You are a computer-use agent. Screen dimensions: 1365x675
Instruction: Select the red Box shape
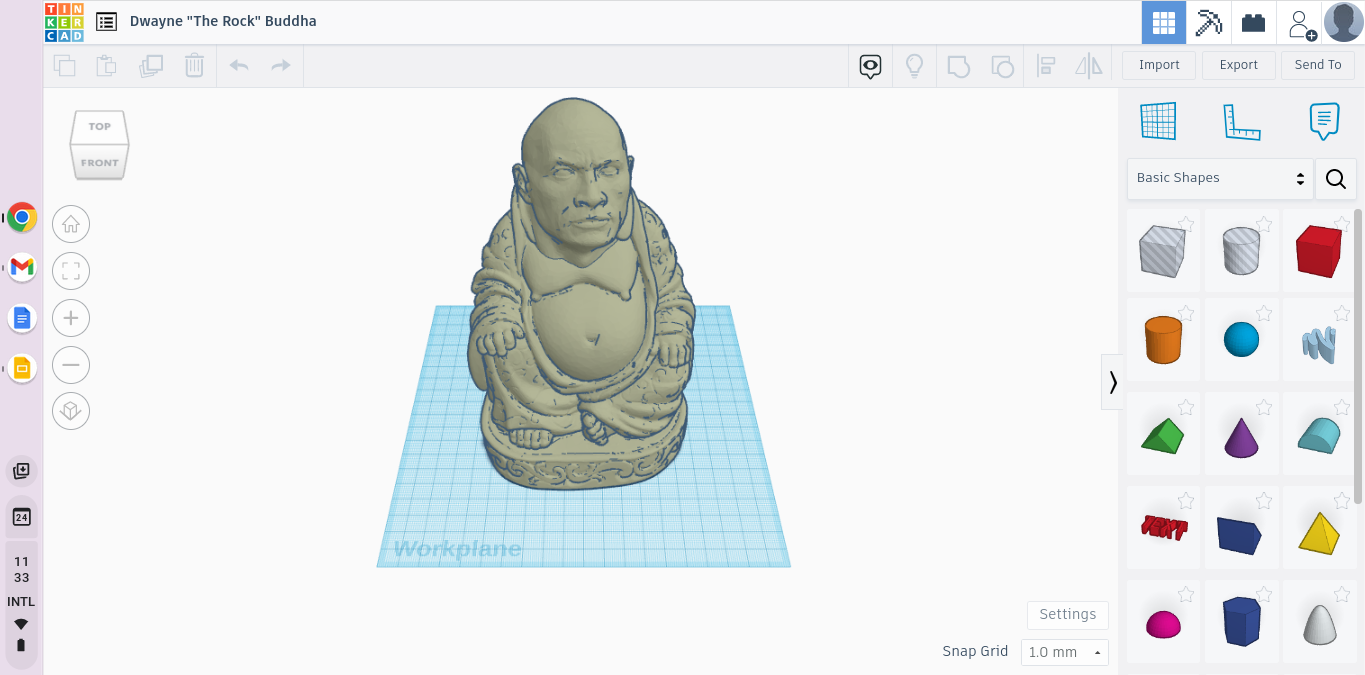point(1318,250)
